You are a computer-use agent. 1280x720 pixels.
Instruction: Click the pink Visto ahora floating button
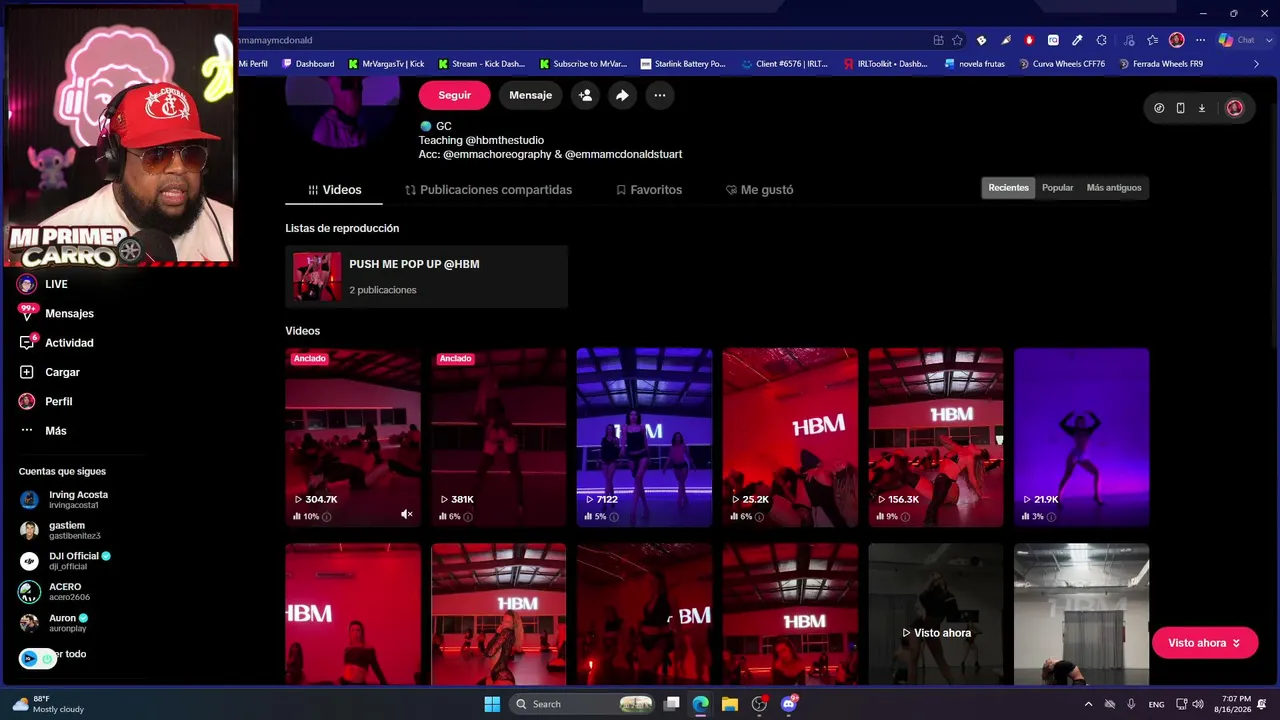(x=1205, y=643)
